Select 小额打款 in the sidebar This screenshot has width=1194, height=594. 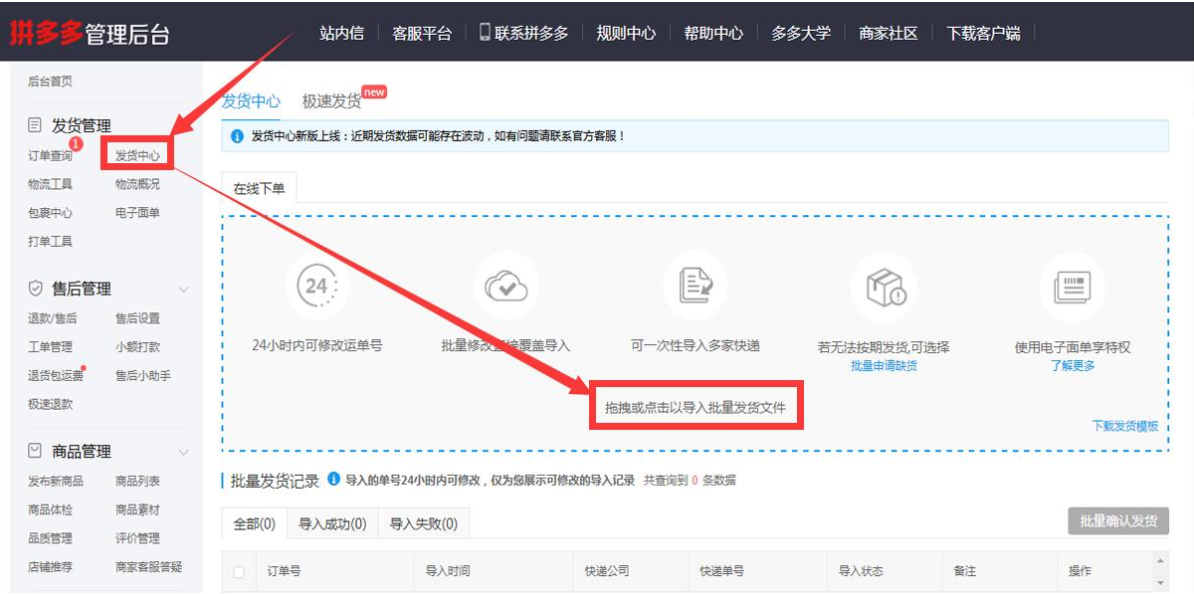(x=138, y=347)
